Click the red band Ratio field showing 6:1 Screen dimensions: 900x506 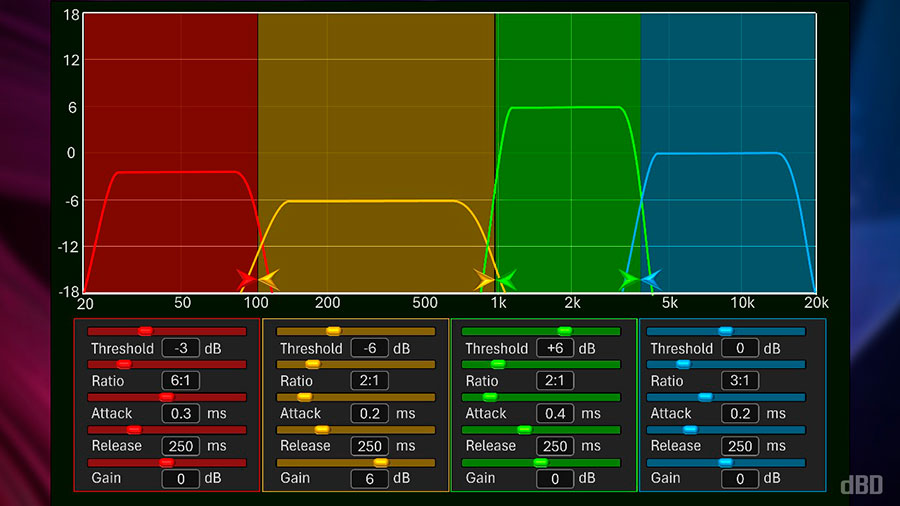[x=181, y=380]
